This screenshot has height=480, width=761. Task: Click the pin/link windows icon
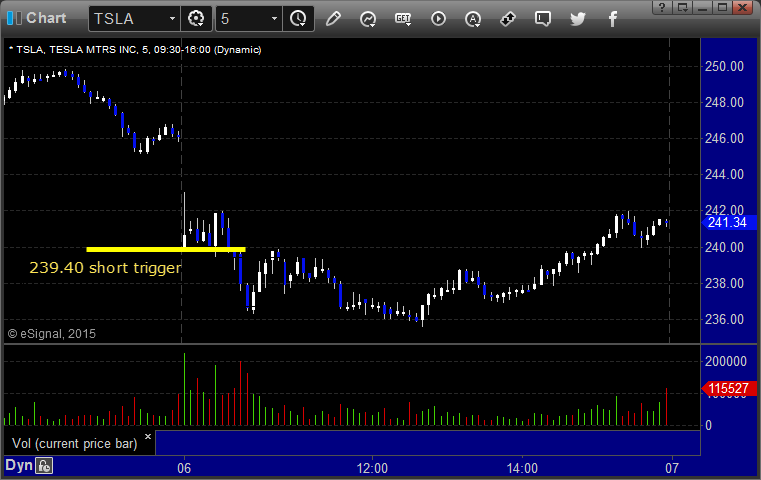[x=508, y=19]
